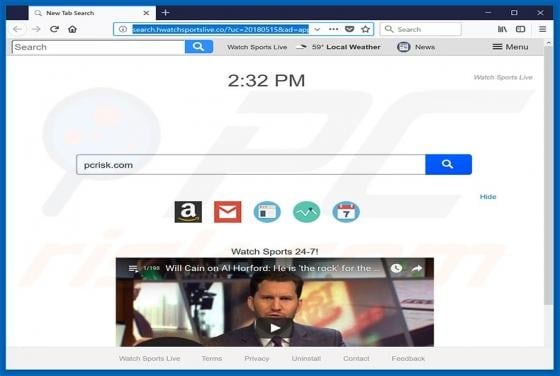The image size is (560, 376).
Task: Close the New Tab Search tab
Action: coord(146,13)
